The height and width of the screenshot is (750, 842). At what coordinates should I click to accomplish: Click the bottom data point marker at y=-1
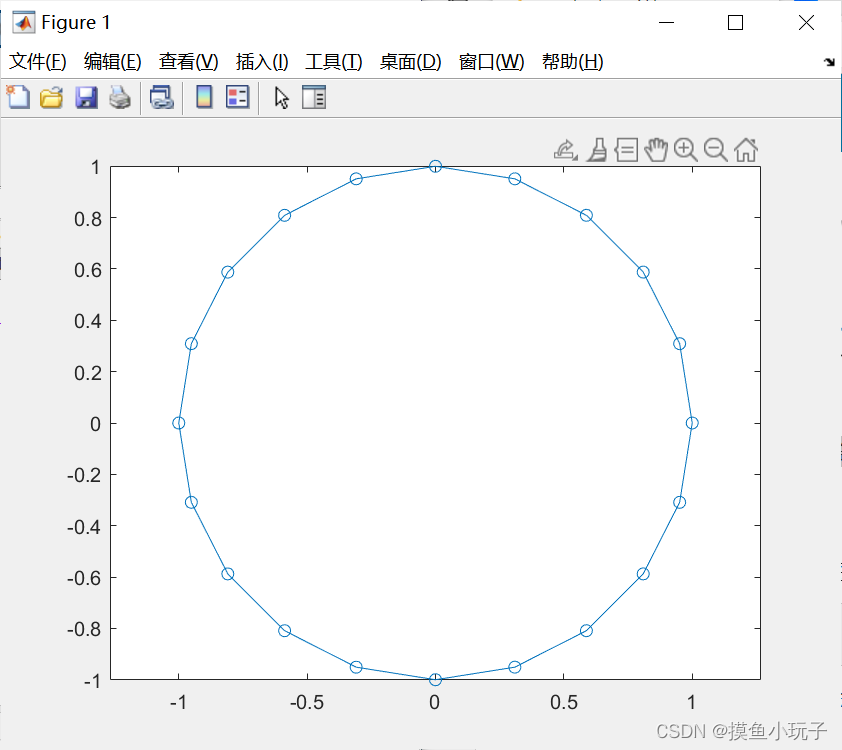click(435, 680)
